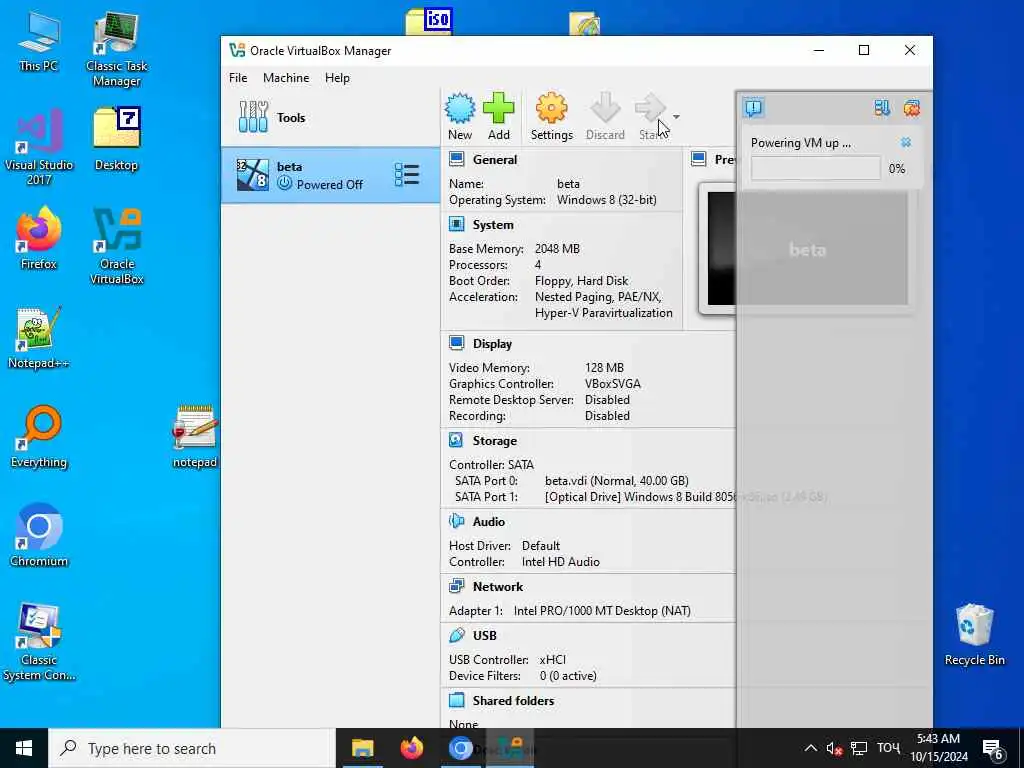Select the This PC desktop icon
The image size is (1024, 768).
[x=39, y=41]
